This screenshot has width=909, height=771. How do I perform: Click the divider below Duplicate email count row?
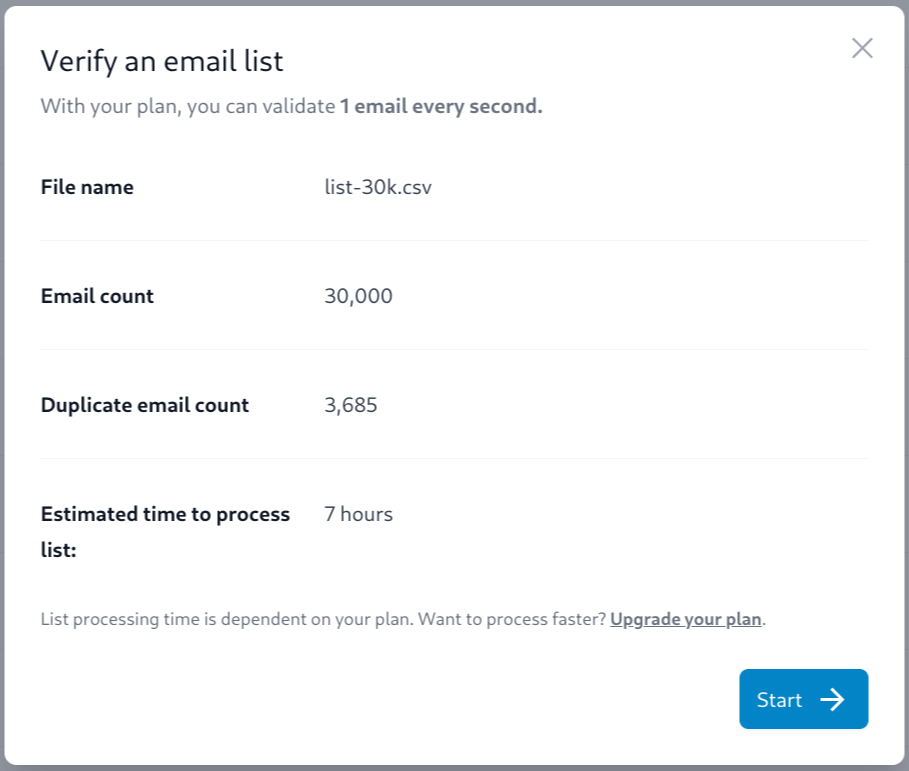(x=454, y=459)
